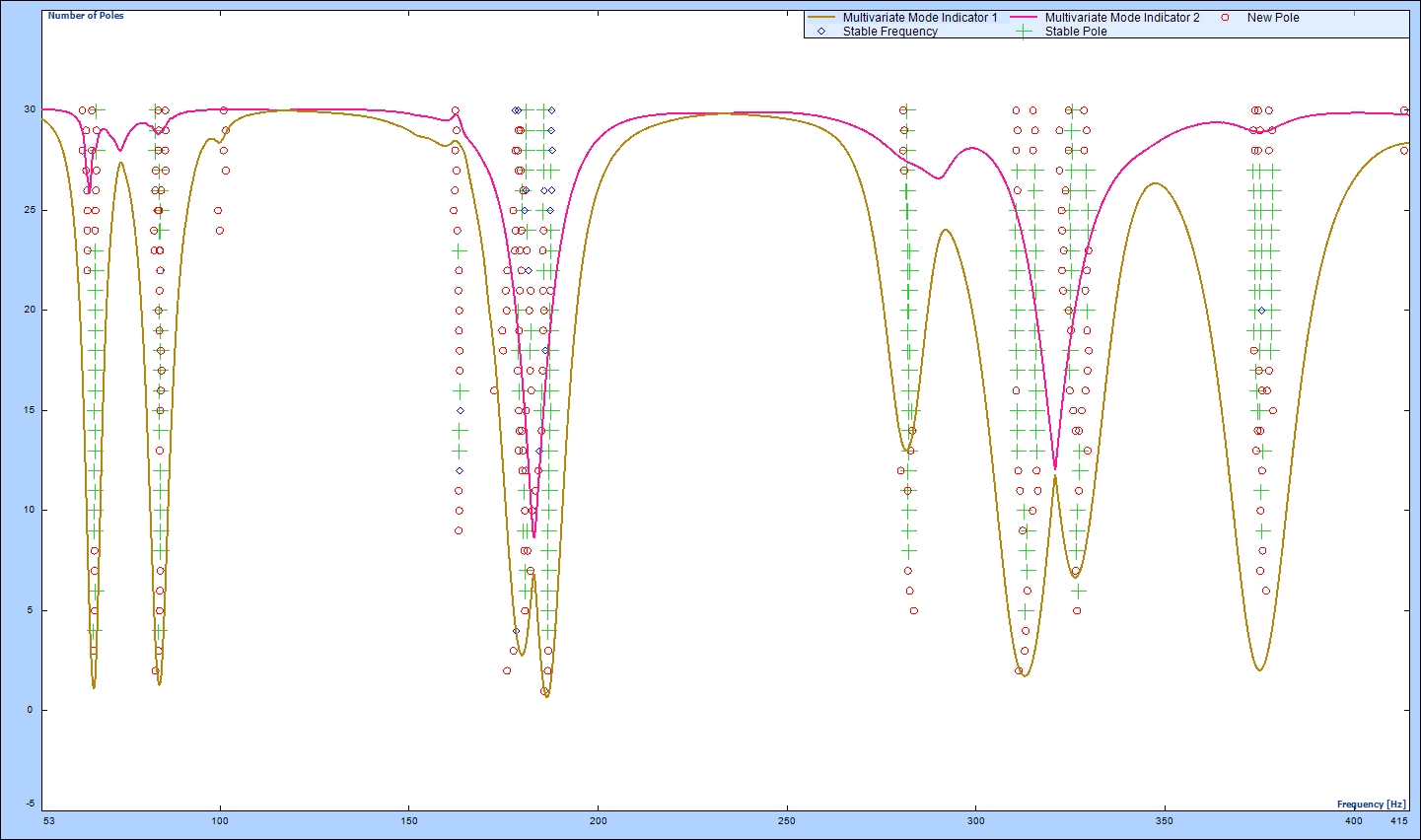Click the x-axis tick label 400

coord(1354,820)
